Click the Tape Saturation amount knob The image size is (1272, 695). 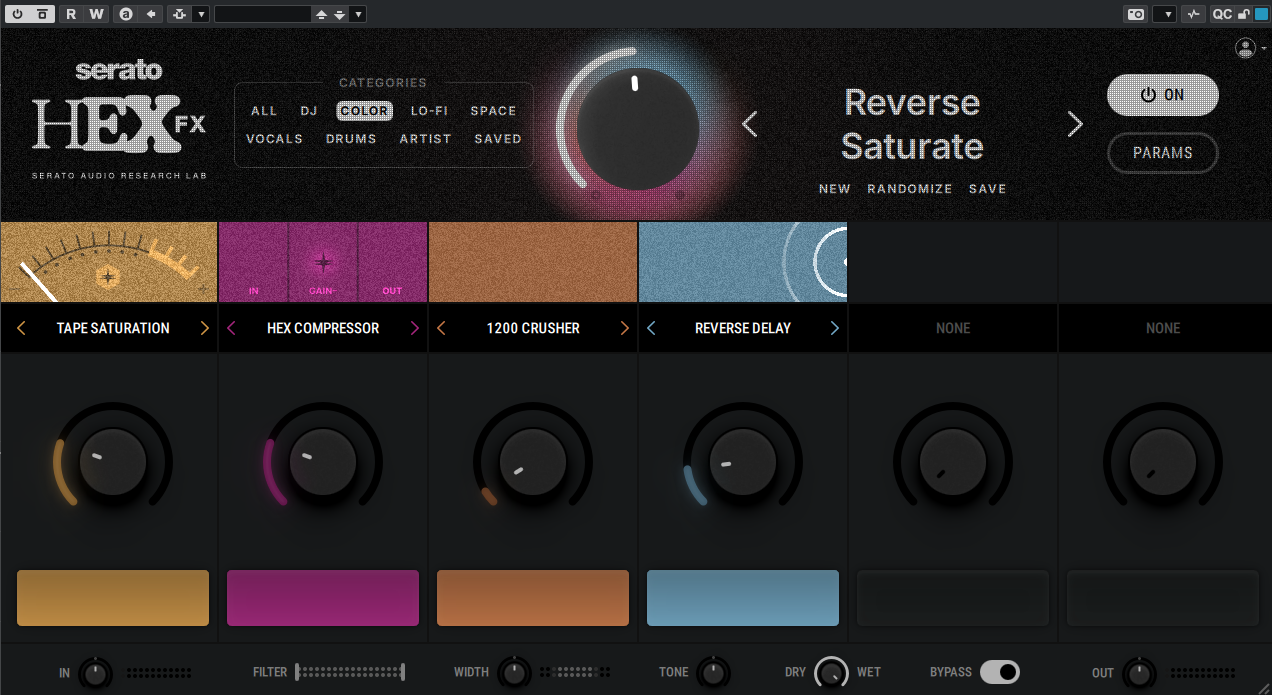(113, 462)
